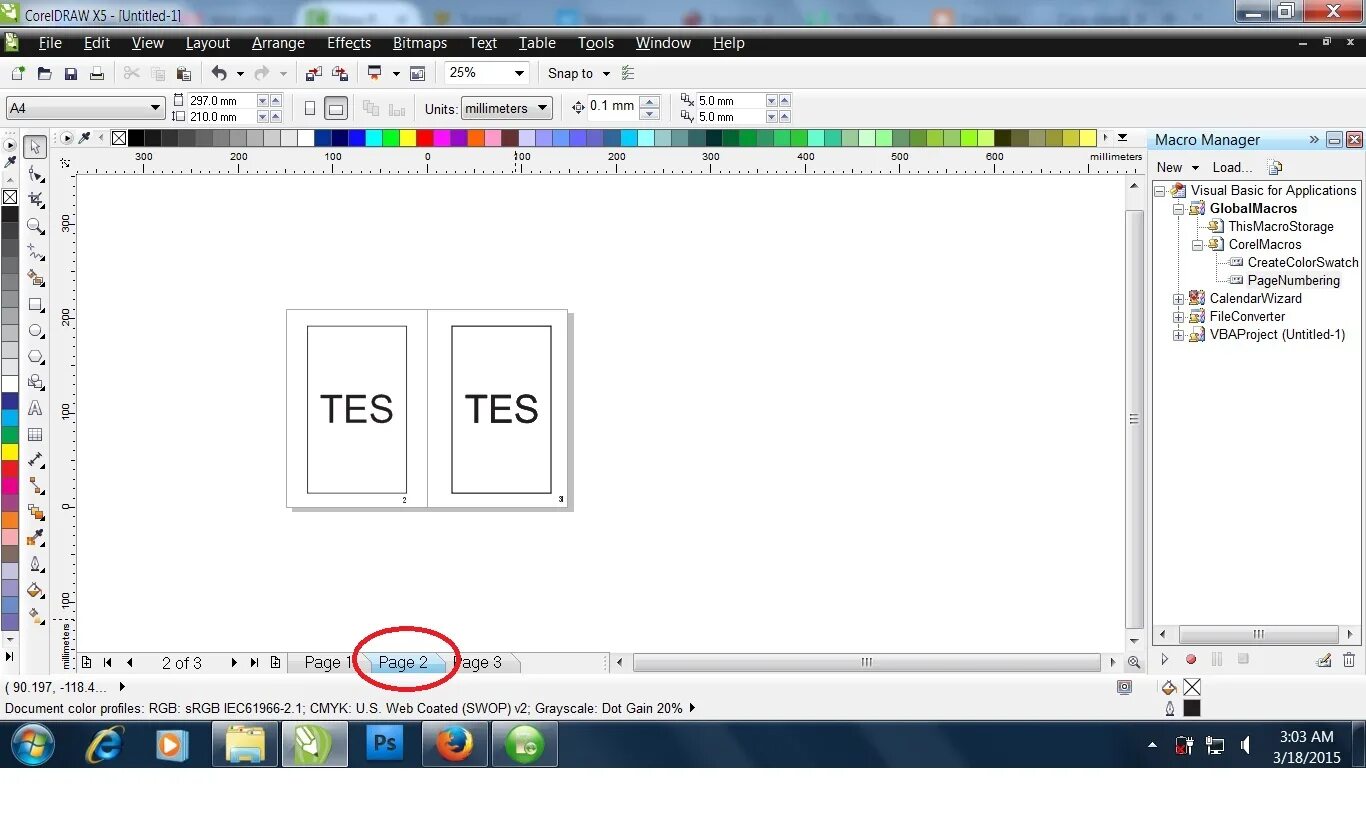Select the Pick tool
The height and width of the screenshot is (839, 1366).
point(35,147)
